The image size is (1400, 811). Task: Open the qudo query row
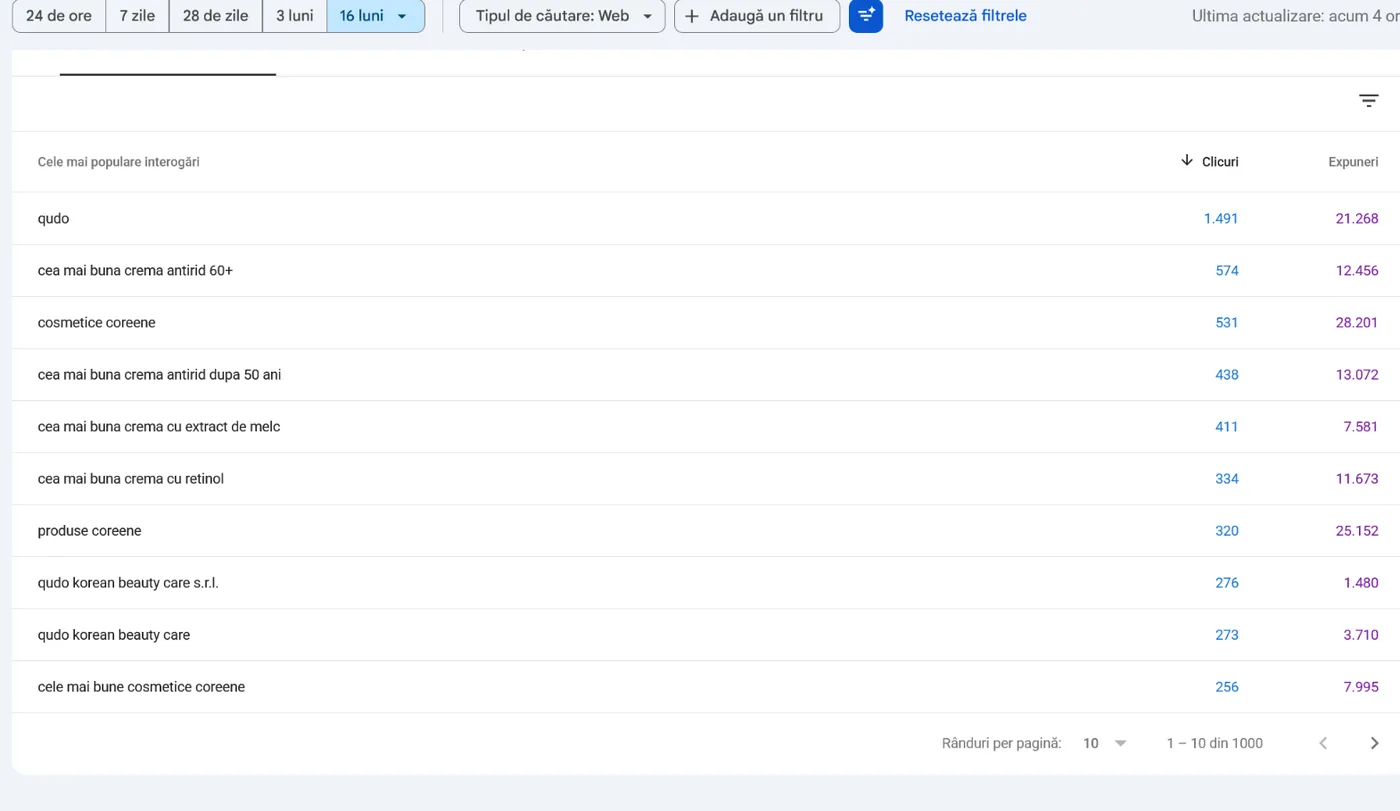pyautogui.click(x=706, y=218)
